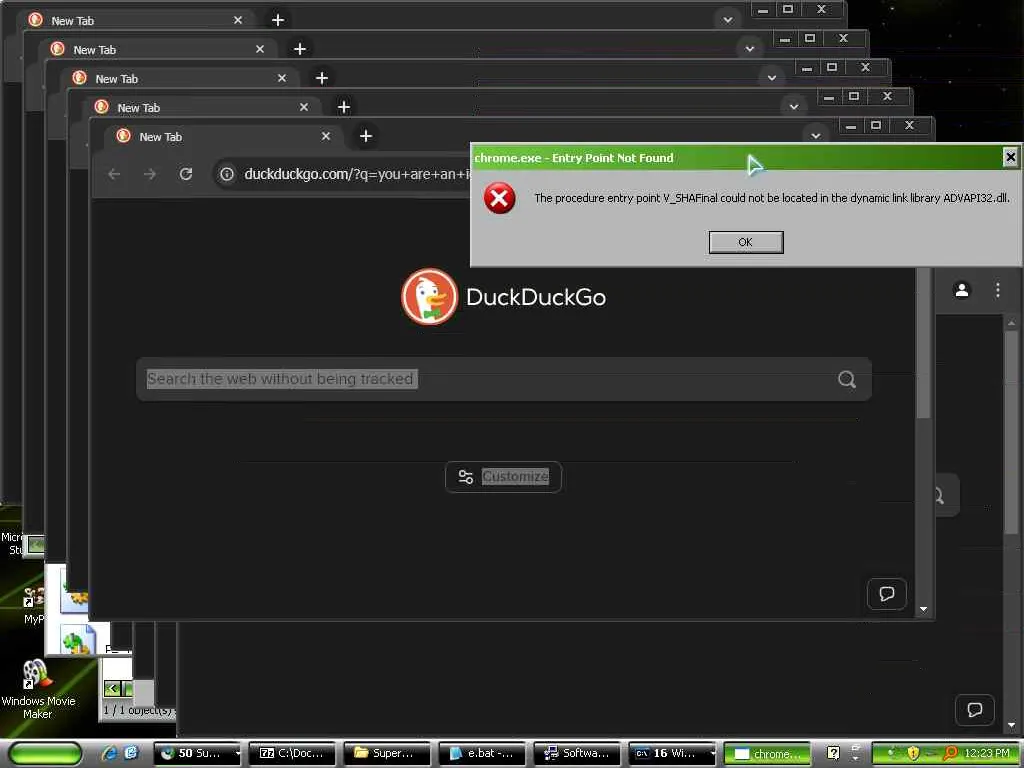Reload the page in the front browser window
This screenshot has height=768, width=1024.
[186, 174]
